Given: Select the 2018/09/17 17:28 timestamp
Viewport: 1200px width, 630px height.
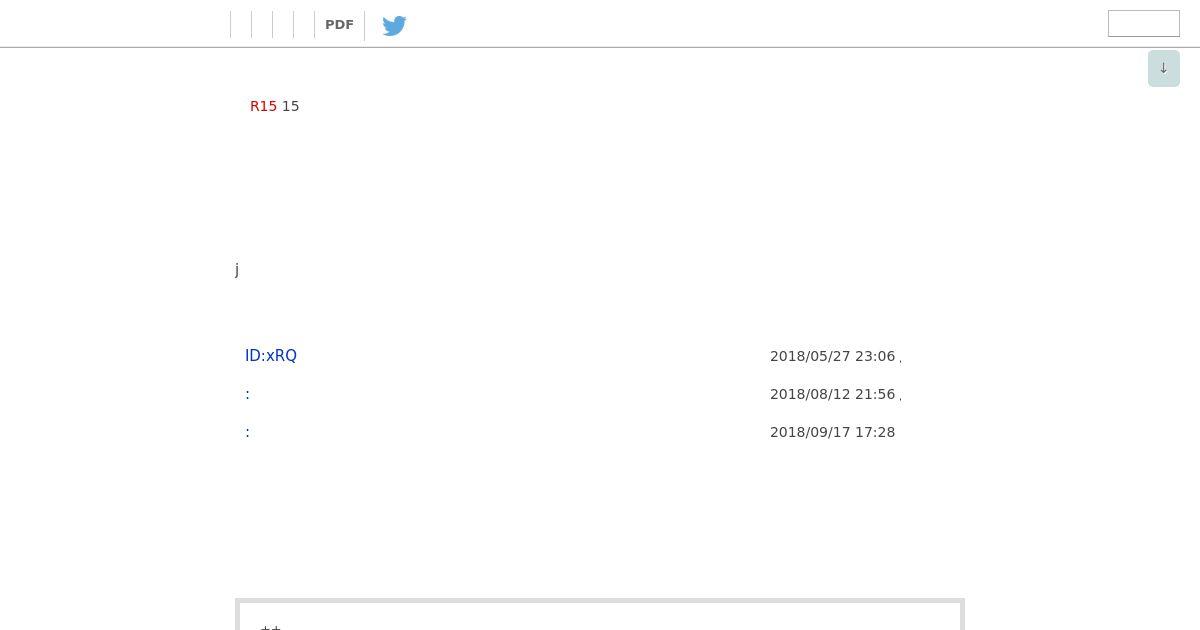Looking at the screenshot, I should [x=832, y=432].
